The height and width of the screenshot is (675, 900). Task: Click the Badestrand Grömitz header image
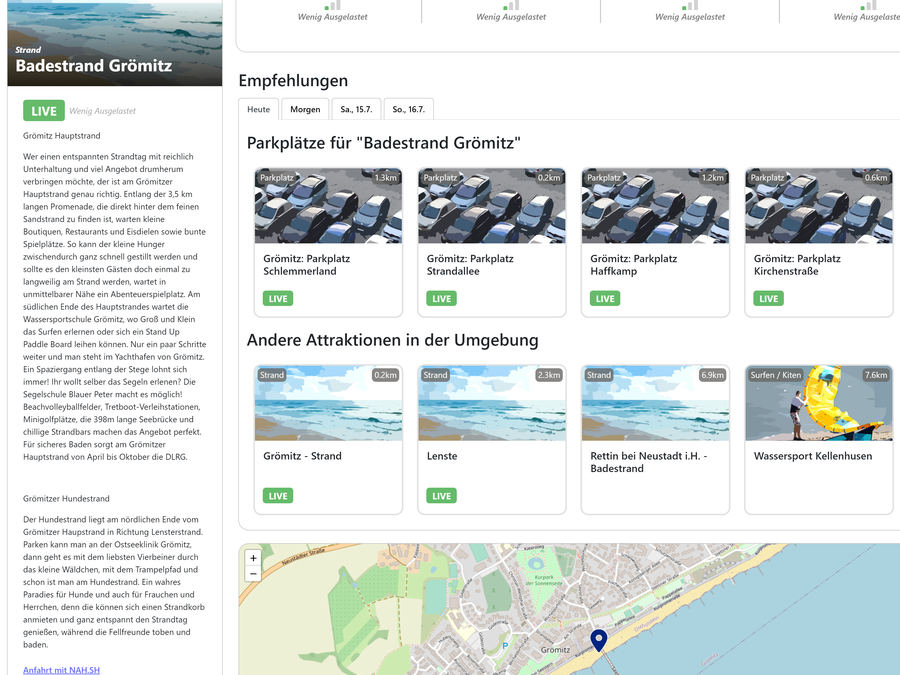coord(115,43)
